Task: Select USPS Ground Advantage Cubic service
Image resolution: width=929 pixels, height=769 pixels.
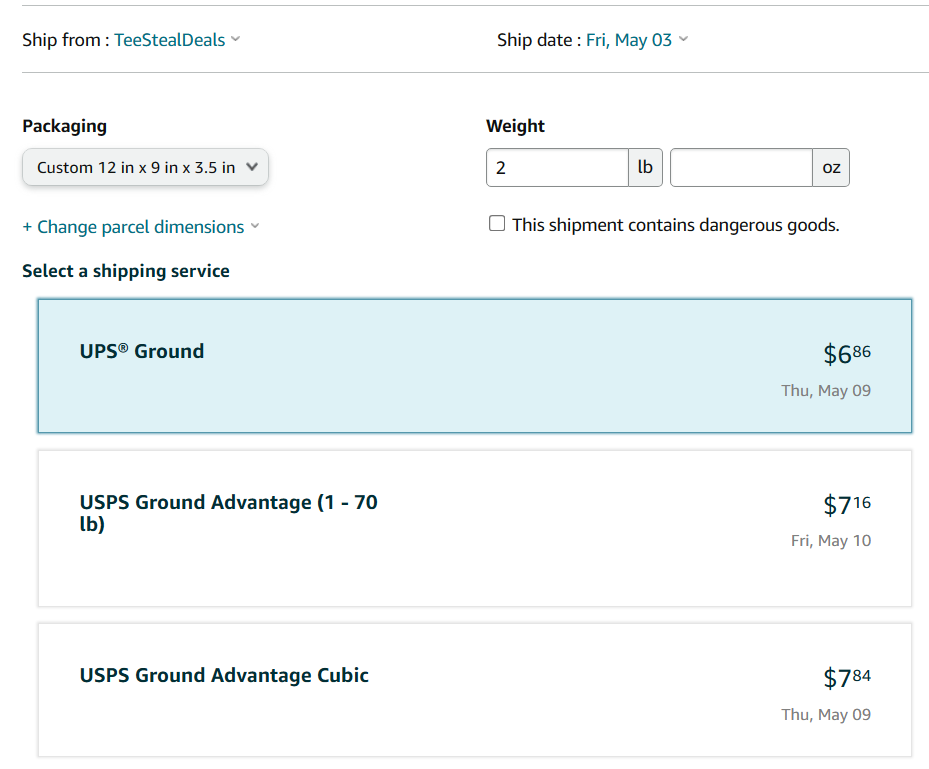Action: point(475,690)
